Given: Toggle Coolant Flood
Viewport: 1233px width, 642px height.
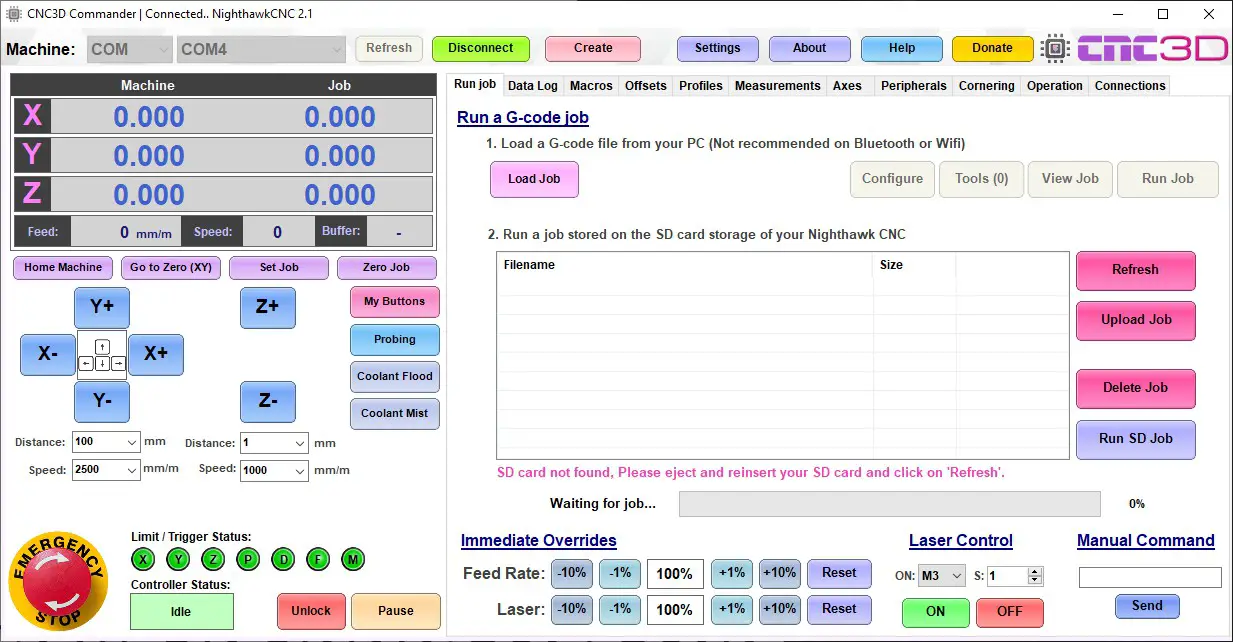Looking at the screenshot, I should (395, 377).
